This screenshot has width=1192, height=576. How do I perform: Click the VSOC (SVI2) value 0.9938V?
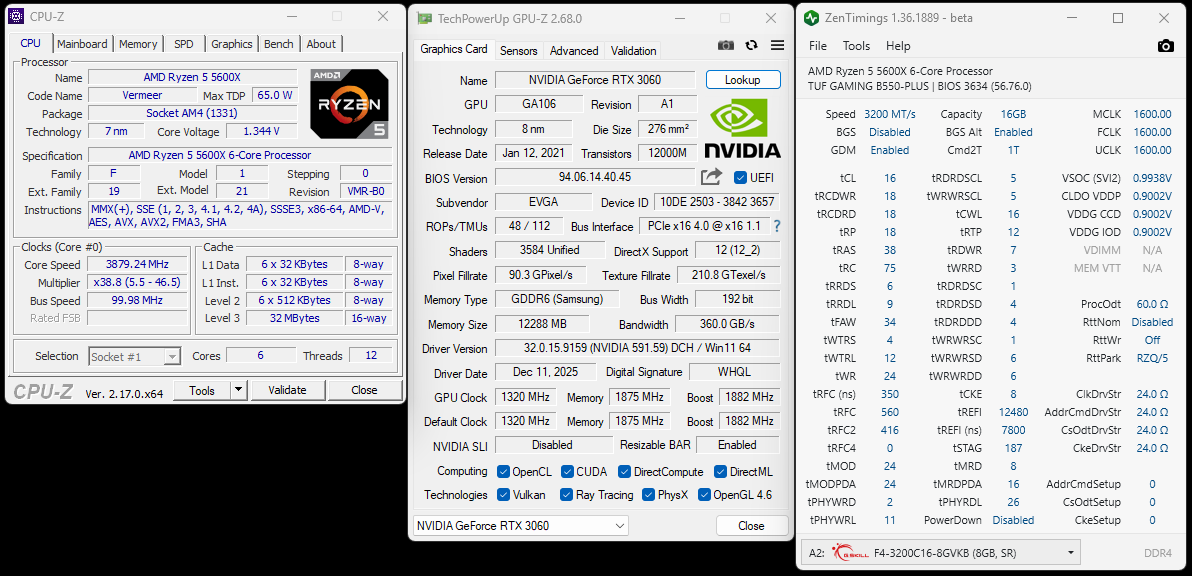coord(1152,179)
